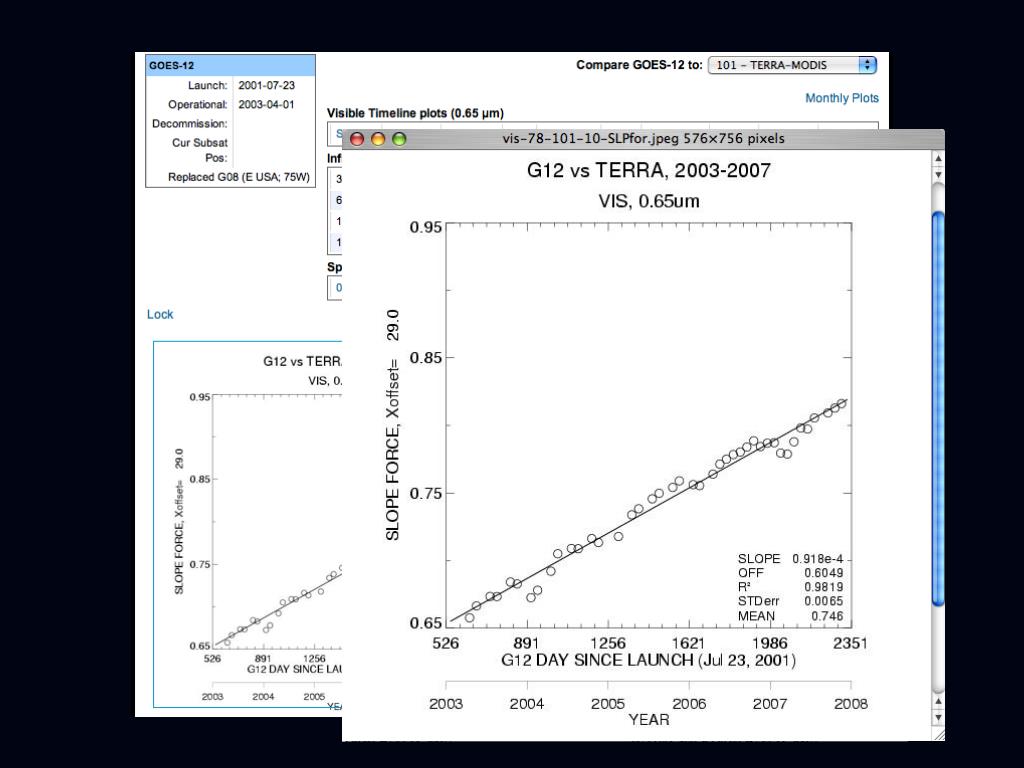Click the 'Compare GOES-12 to:' label

tap(639, 65)
